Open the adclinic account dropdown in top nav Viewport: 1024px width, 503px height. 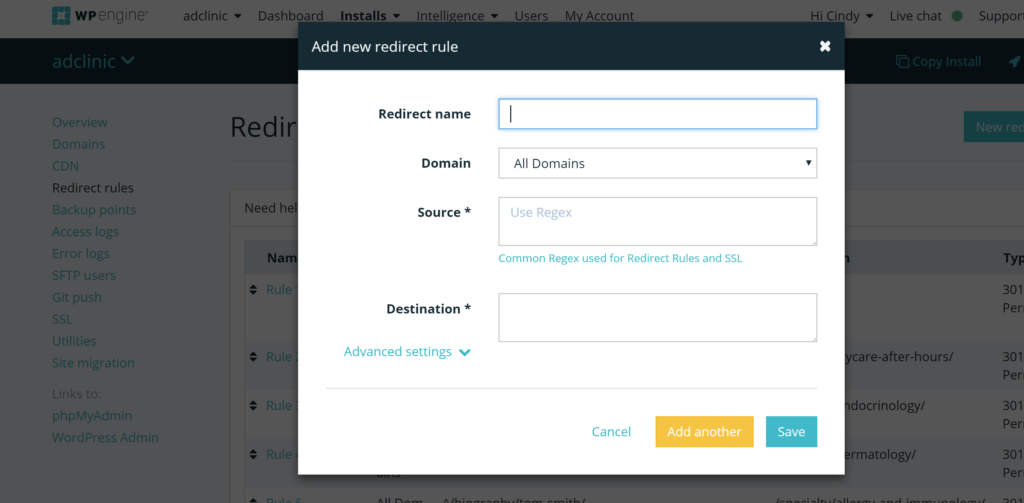point(212,16)
